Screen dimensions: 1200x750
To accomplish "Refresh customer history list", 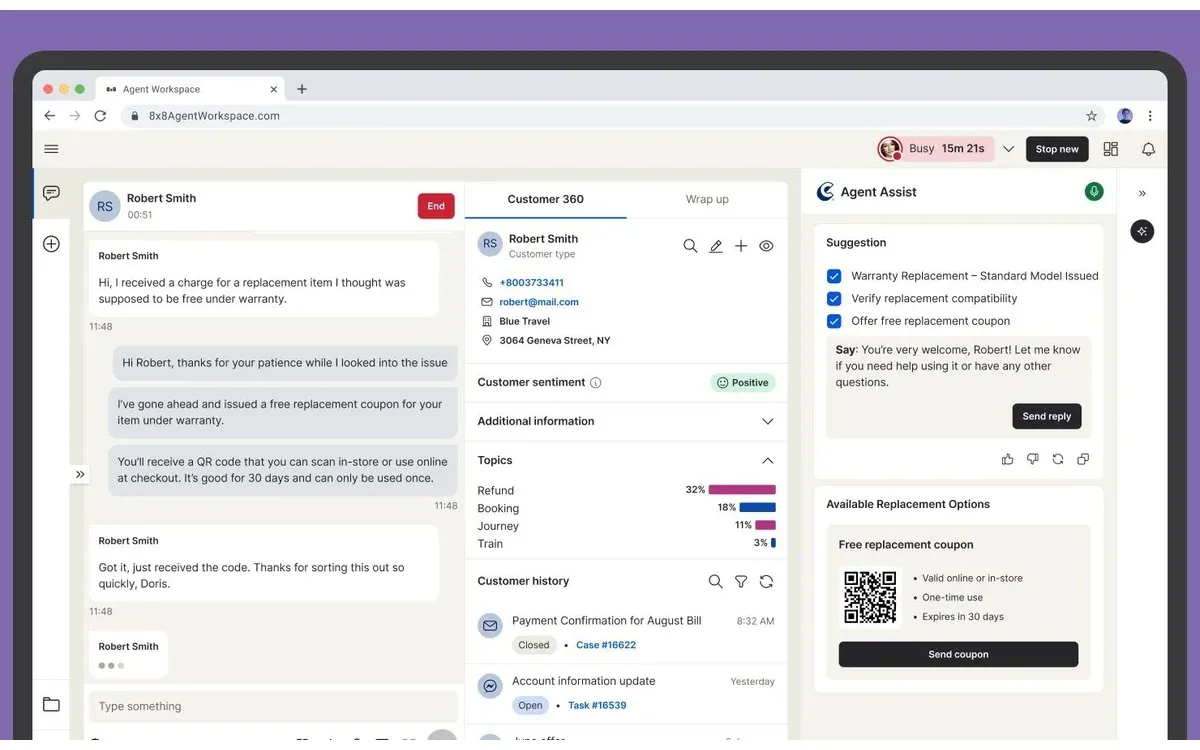I will click(766, 581).
